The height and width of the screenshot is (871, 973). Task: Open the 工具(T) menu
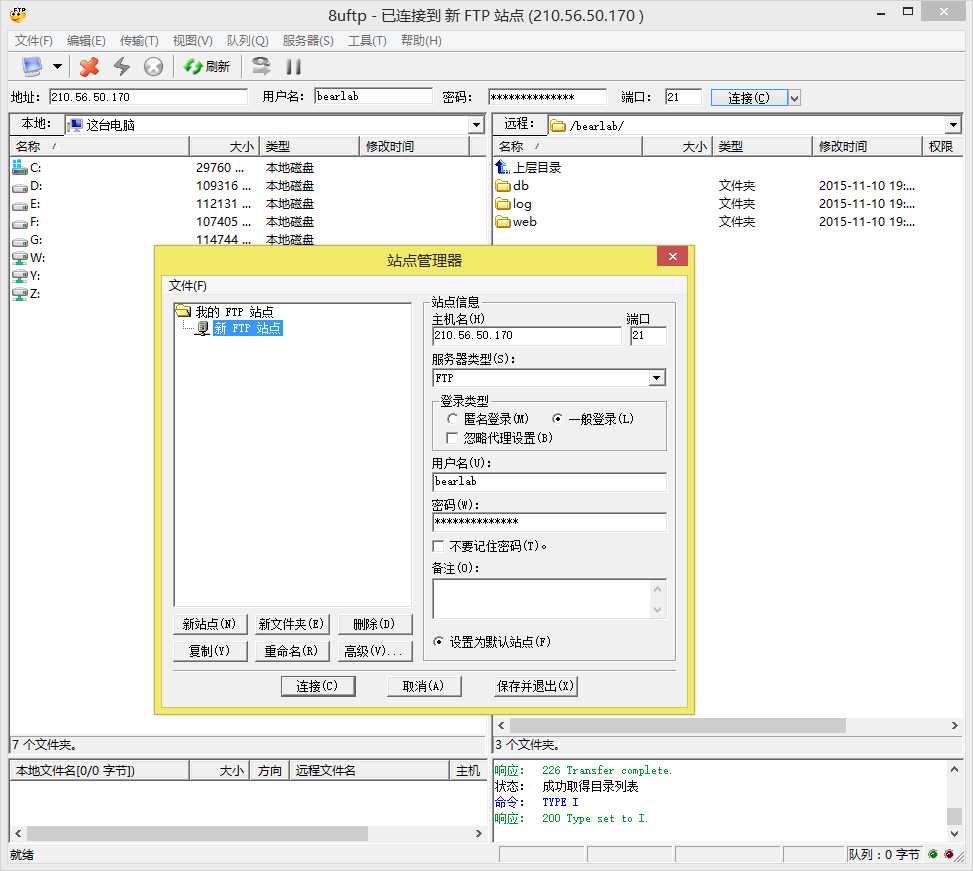pyautogui.click(x=367, y=40)
